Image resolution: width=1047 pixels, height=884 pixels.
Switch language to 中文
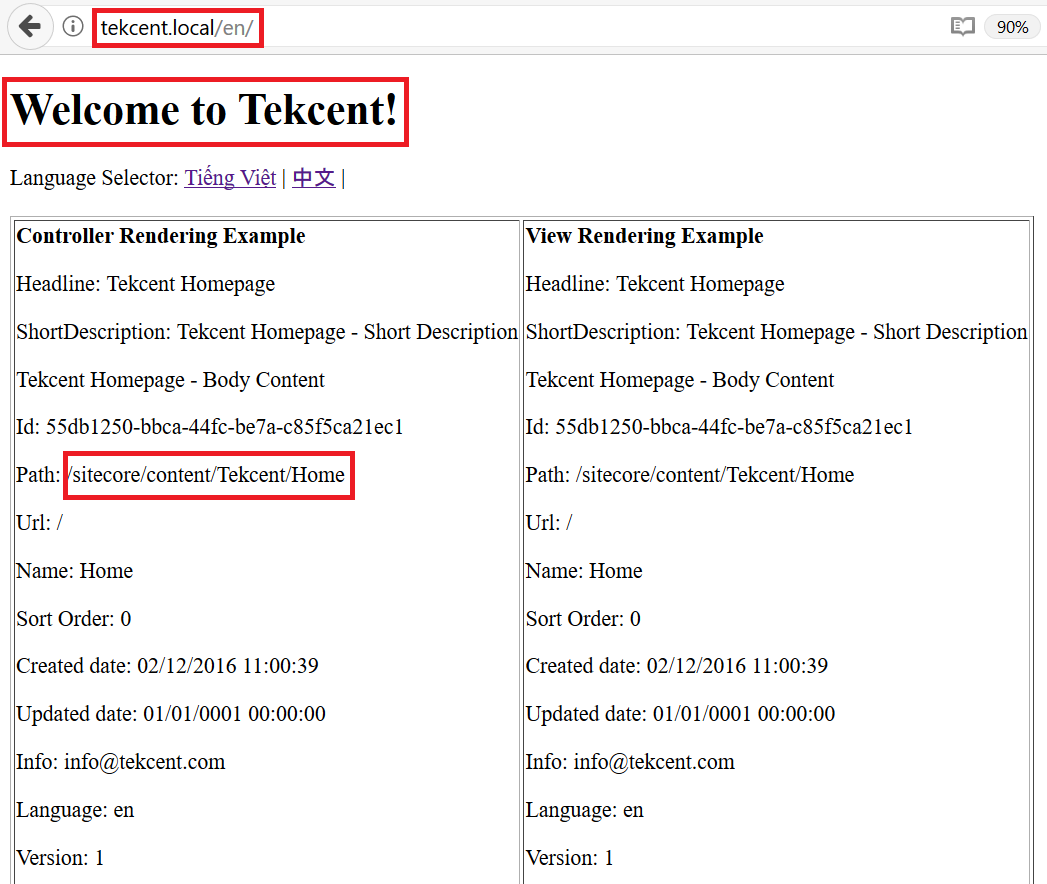tap(313, 178)
